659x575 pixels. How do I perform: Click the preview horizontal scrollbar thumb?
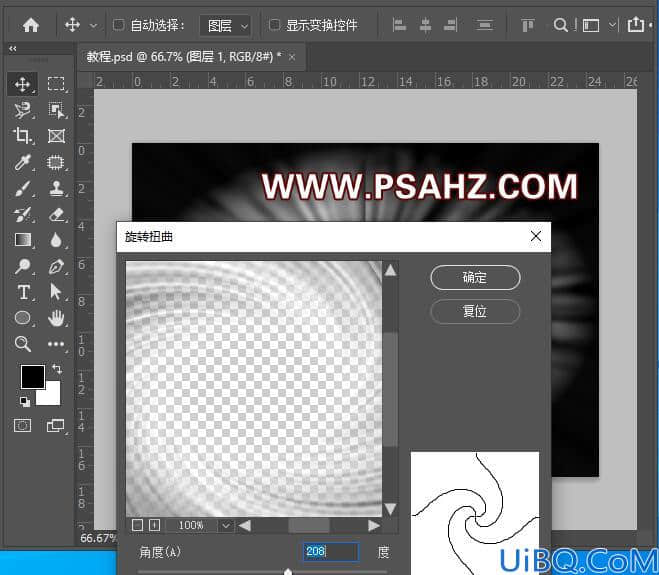click(x=308, y=525)
